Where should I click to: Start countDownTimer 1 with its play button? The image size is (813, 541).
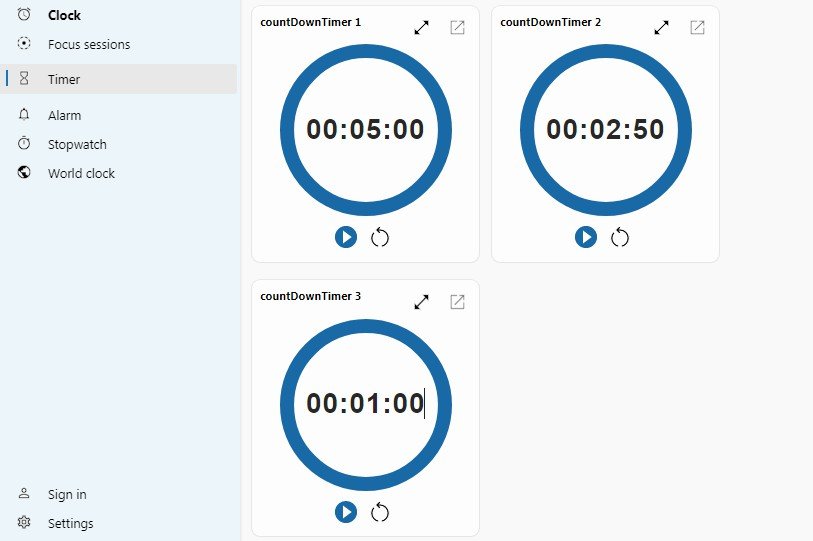pyautogui.click(x=346, y=237)
